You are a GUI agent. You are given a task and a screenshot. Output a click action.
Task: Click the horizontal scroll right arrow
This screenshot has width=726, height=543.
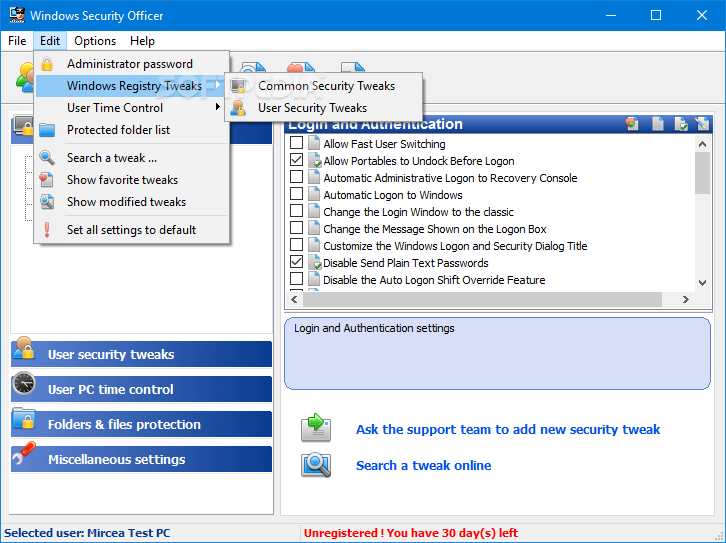tap(686, 300)
